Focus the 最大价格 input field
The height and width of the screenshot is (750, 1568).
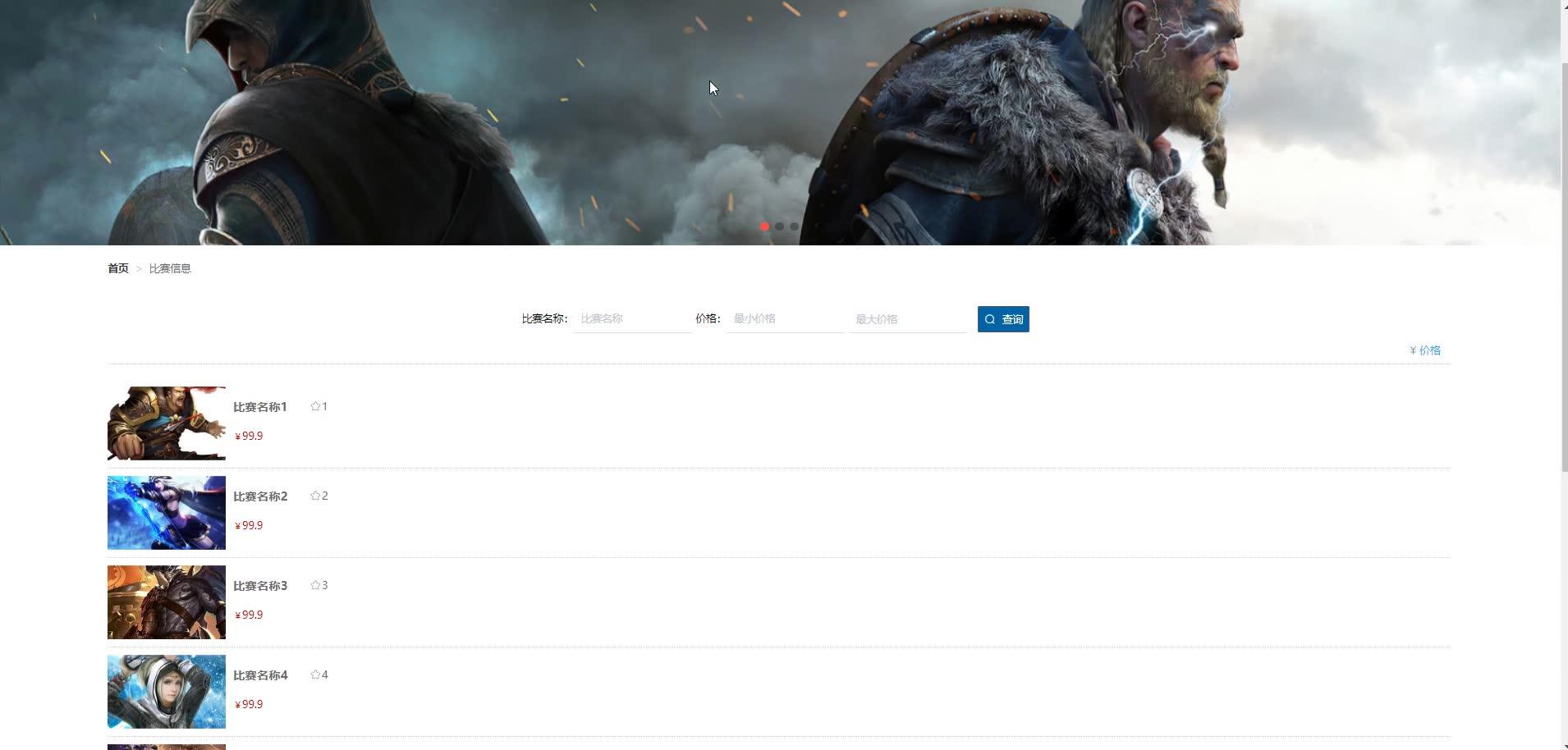click(x=909, y=318)
